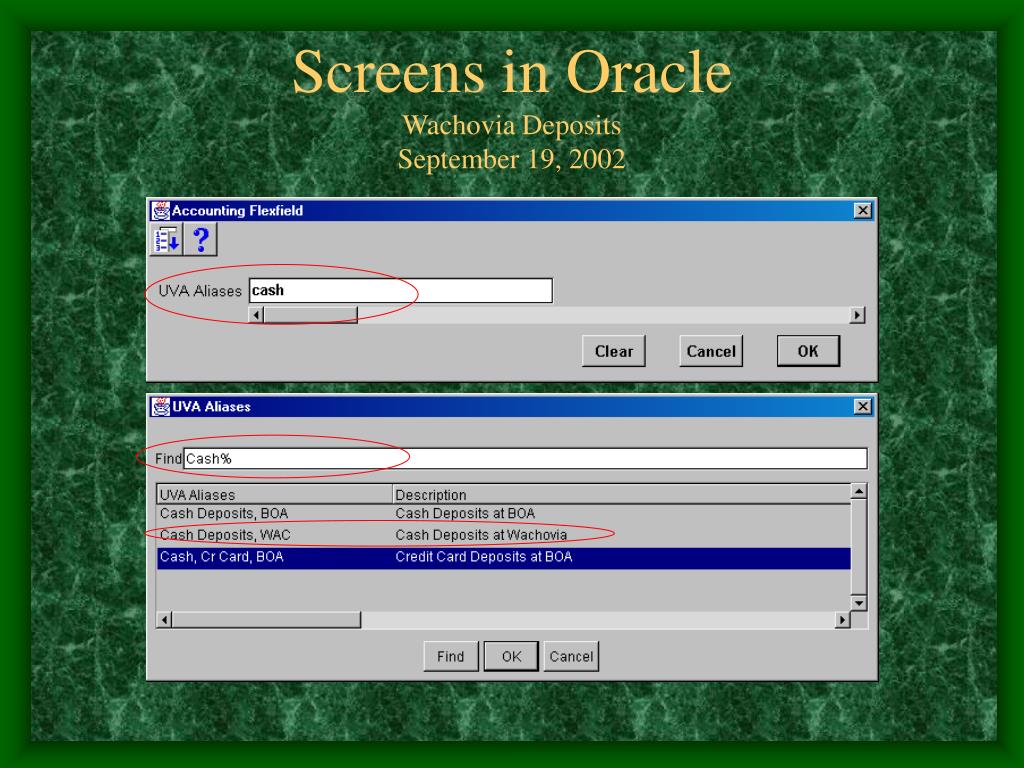Close the UVA Aliases window
The width and height of the screenshot is (1024, 768).
pos(863,406)
